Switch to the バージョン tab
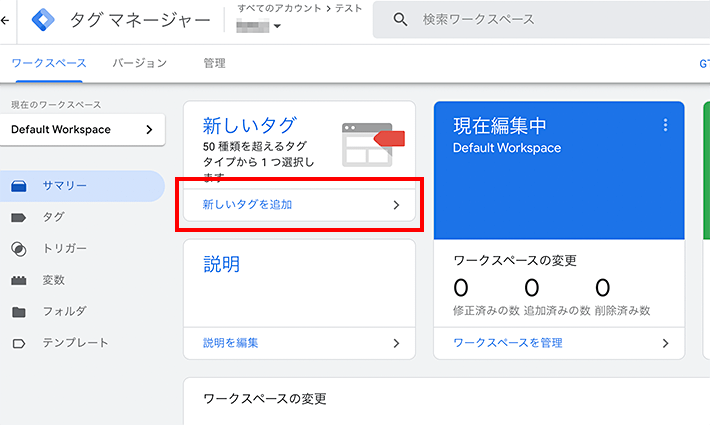The image size is (710, 425). [x=139, y=63]
